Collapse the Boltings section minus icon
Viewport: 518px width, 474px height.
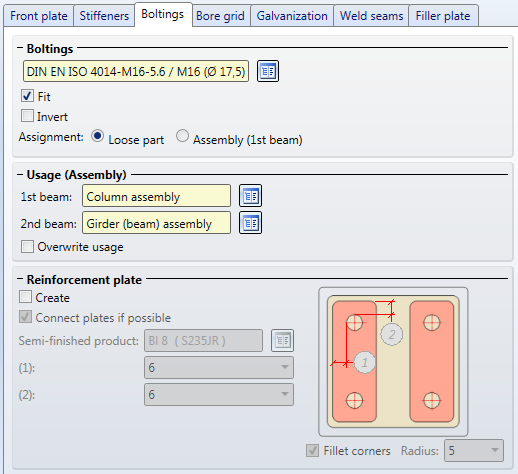20,49
